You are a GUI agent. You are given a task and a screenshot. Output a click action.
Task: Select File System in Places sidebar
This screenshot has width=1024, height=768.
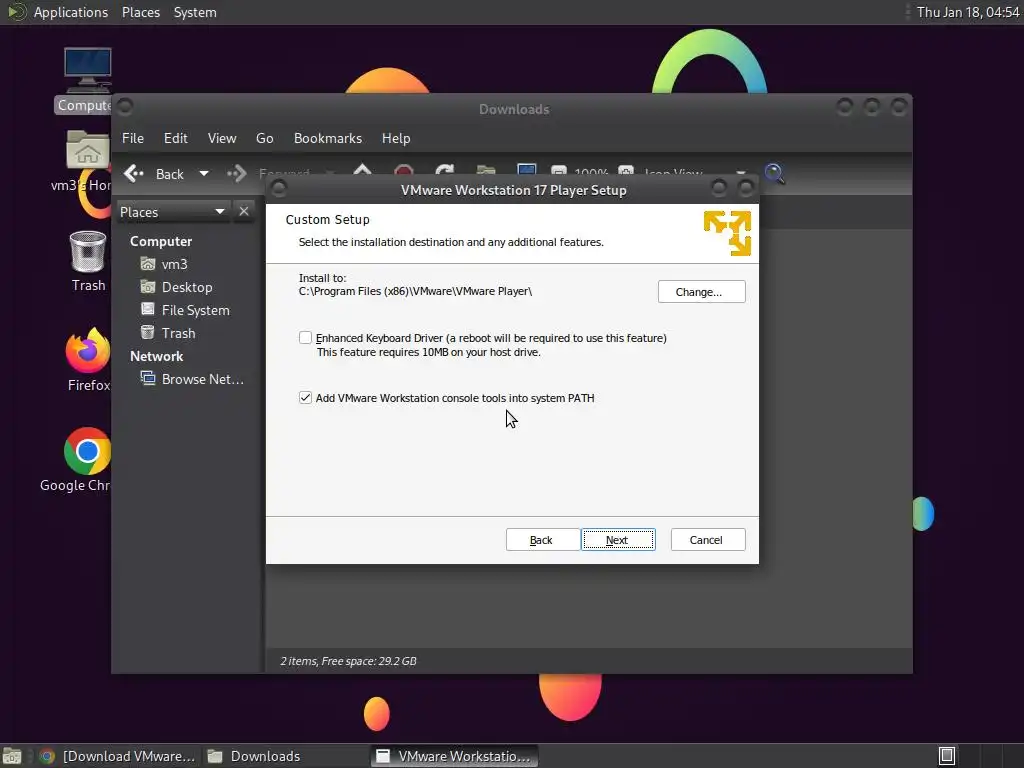tap(195, 310)
